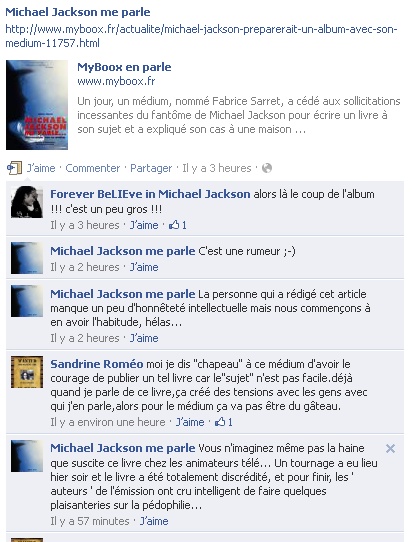Open the Michael Jackson me parle page title
The width and height of the screenshot is (416, 542).
pyautogui.click(x=78, y=12)
